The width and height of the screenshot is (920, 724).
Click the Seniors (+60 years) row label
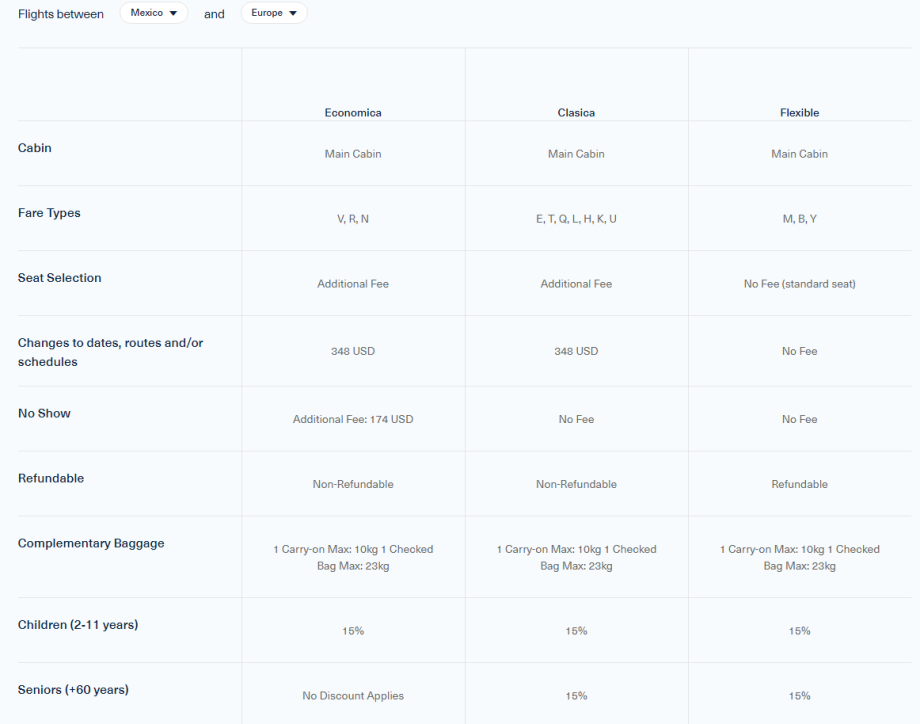tap(73, 690)
